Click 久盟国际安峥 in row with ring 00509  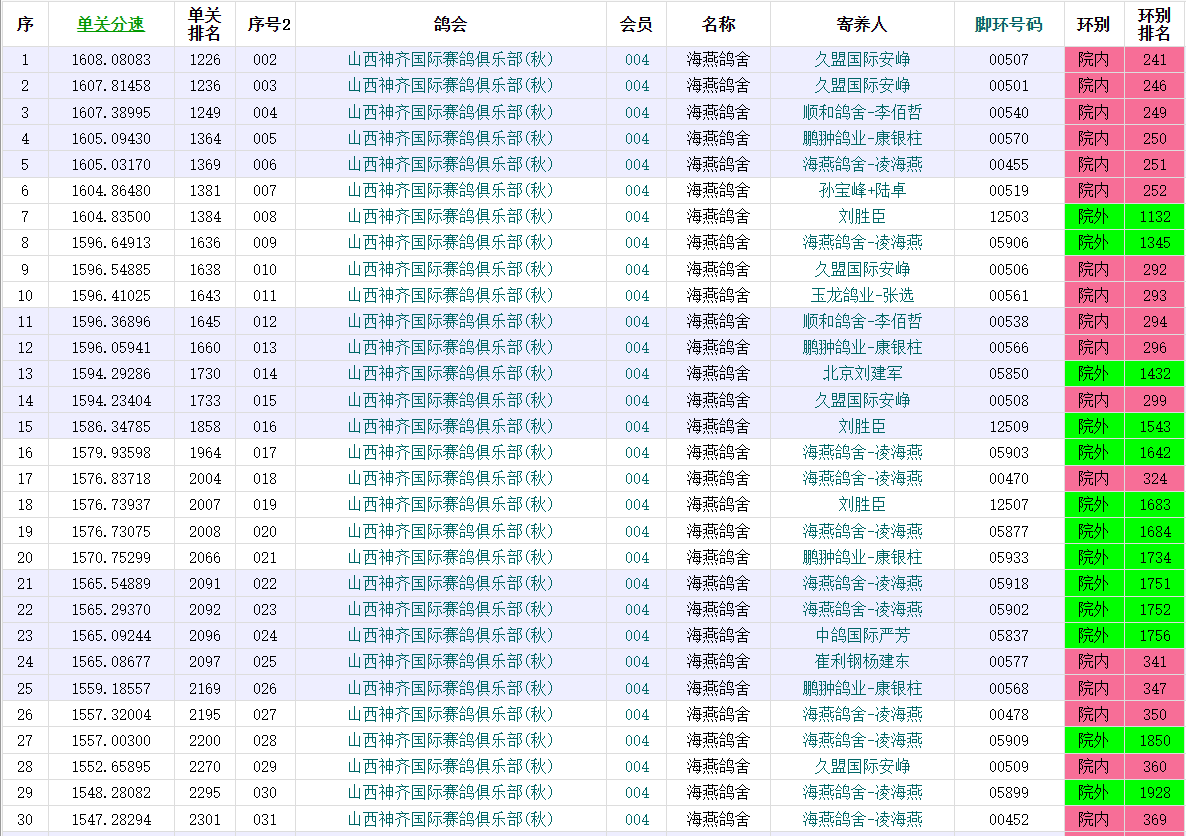click(862, 767)
